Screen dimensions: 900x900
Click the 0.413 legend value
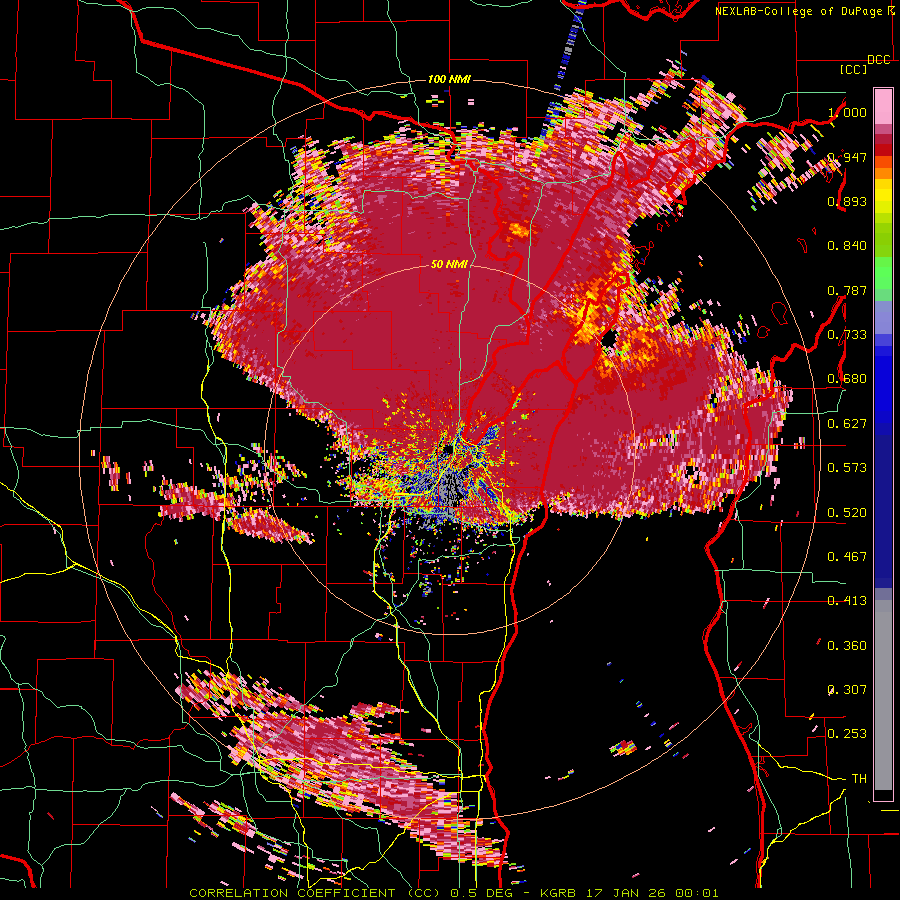tap(847, 601)
